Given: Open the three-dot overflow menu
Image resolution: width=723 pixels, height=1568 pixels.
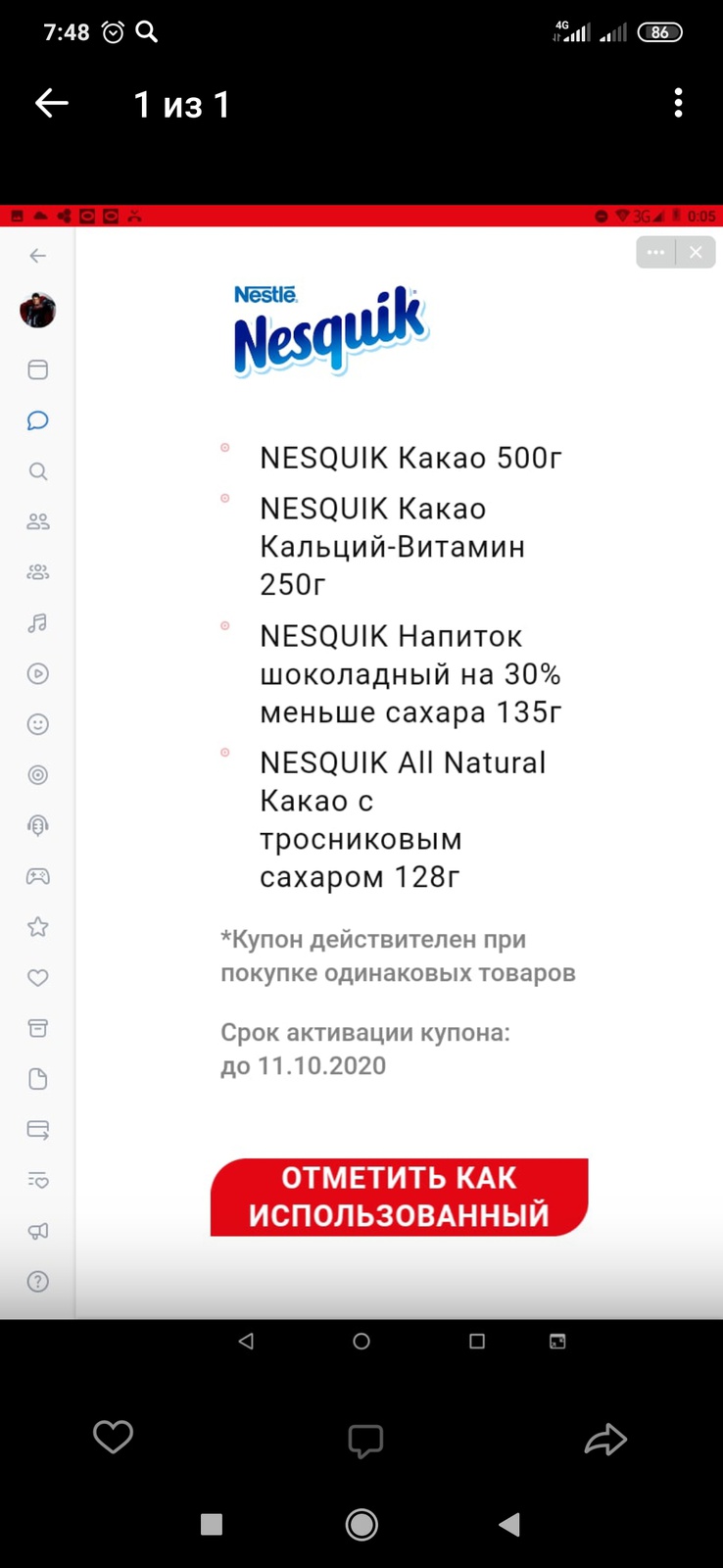Looking at the screenshot, I should (x=678, y=103).
